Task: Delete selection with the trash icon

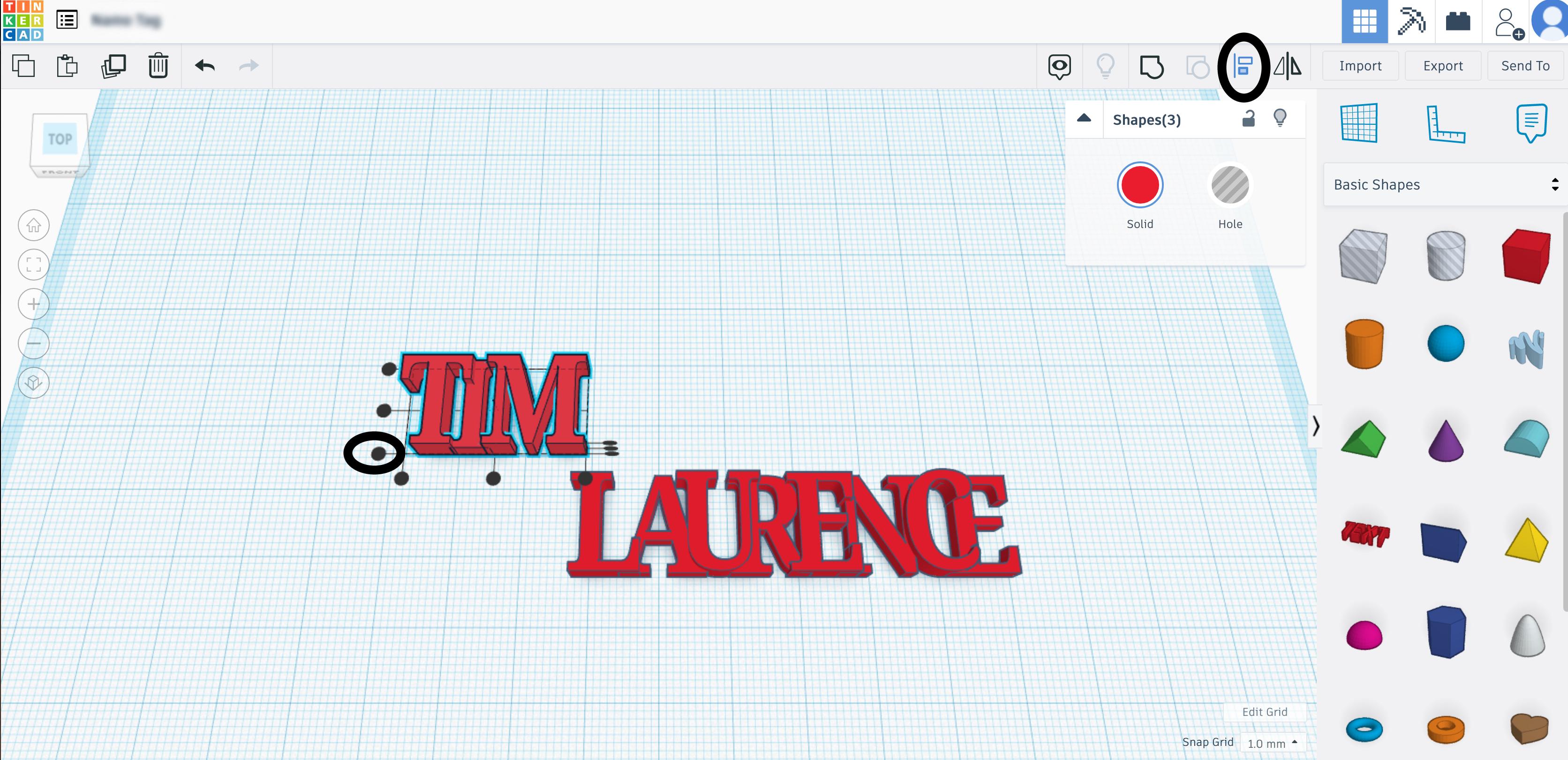Action: pyautogui.click(x=158, y=66)
